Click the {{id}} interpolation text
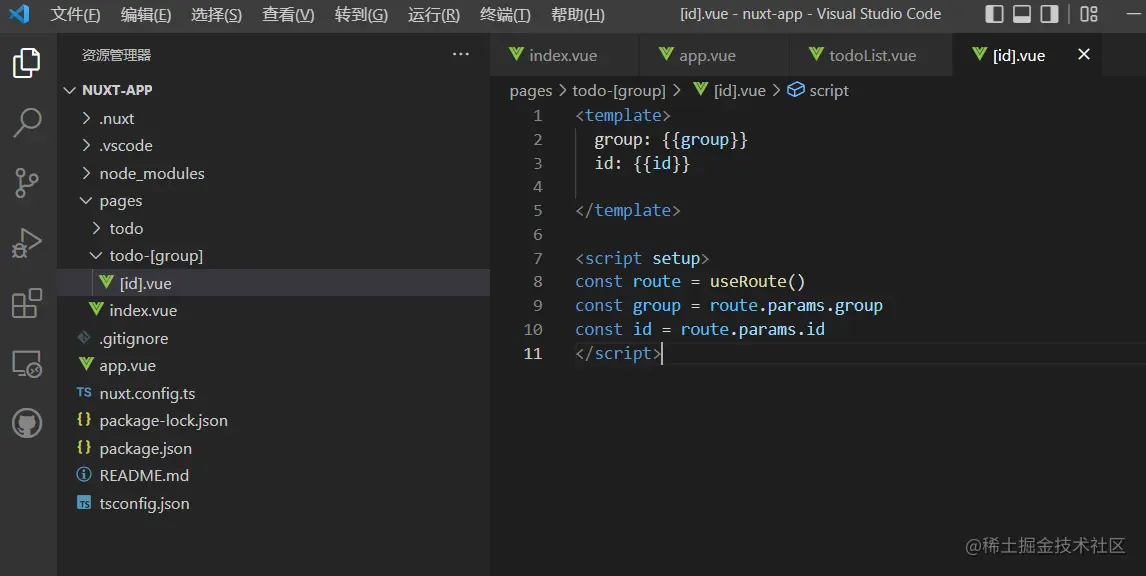This screenshot has width=1146, height=576. pyautogui.click(x=661, y=163)
